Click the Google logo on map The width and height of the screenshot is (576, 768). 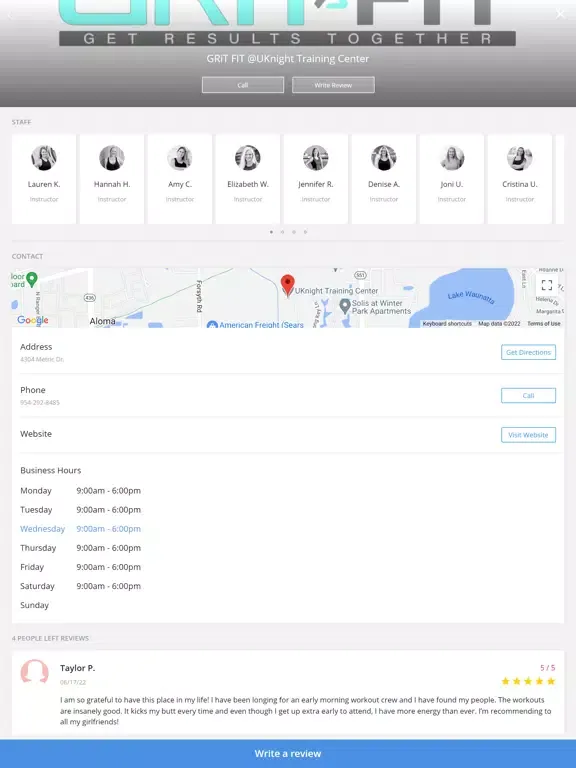coord(32,320)
